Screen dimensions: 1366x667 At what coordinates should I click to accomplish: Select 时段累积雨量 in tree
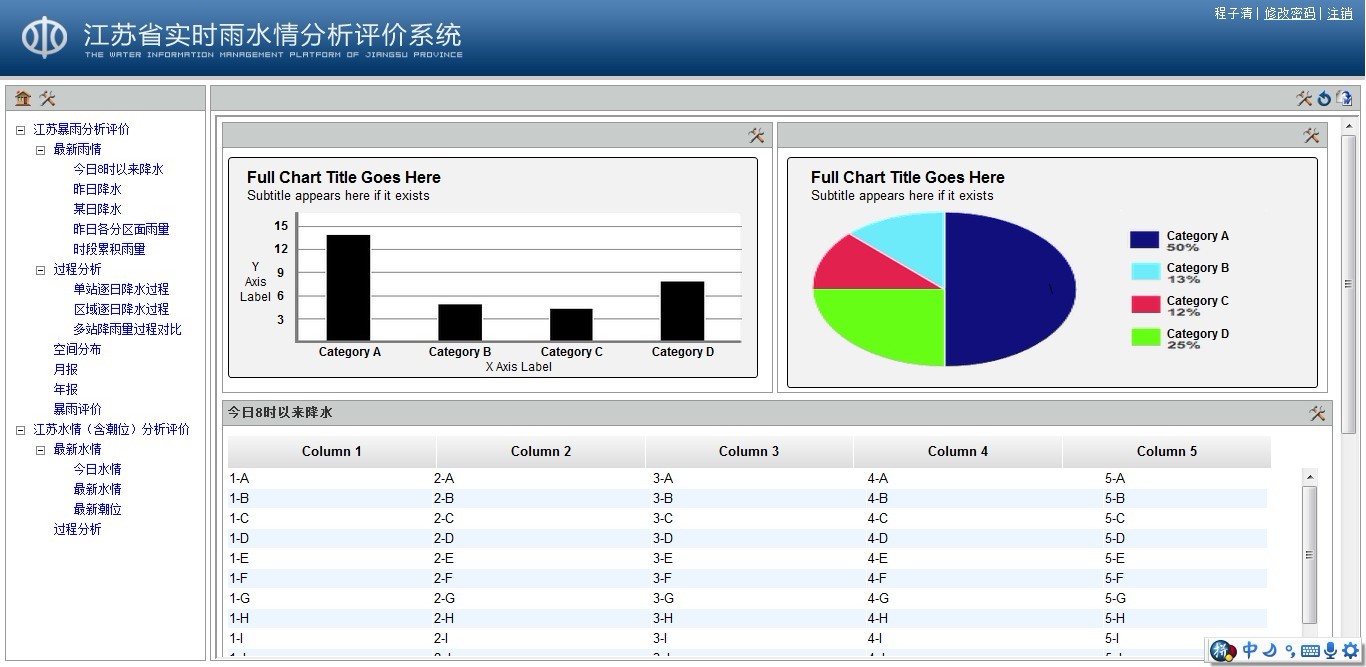point(109,249)
